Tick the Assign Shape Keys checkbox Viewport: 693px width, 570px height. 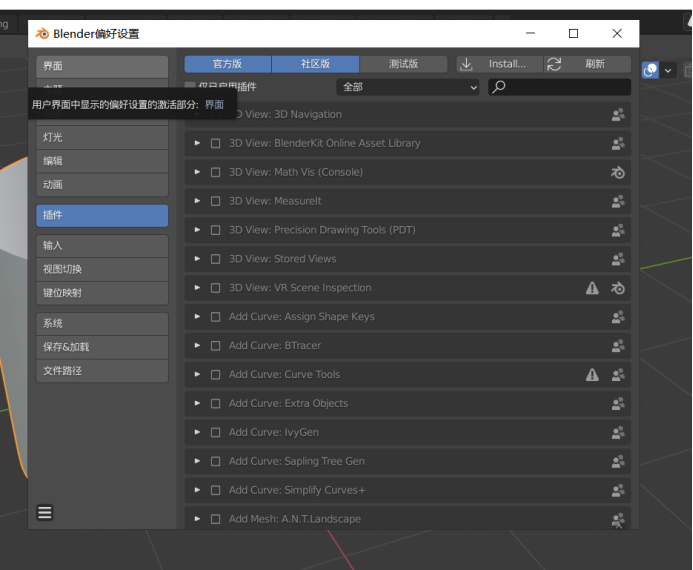(x=215, y=317)
